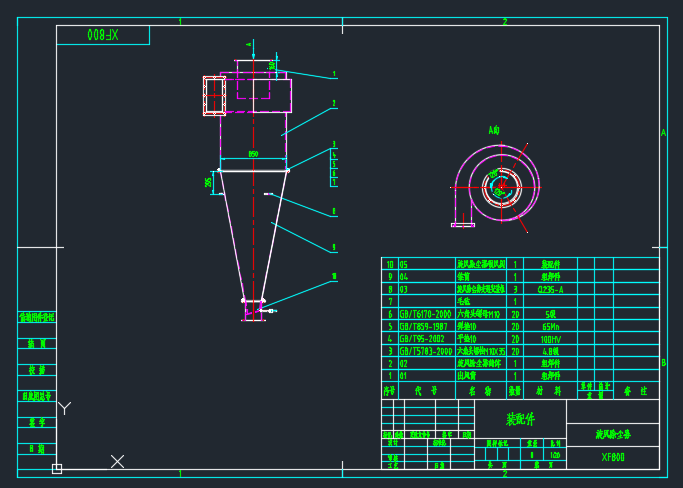Select balloon callout number 2 beside cylinder
Screen dimensions: 683x488
click(x=334, y=103)
